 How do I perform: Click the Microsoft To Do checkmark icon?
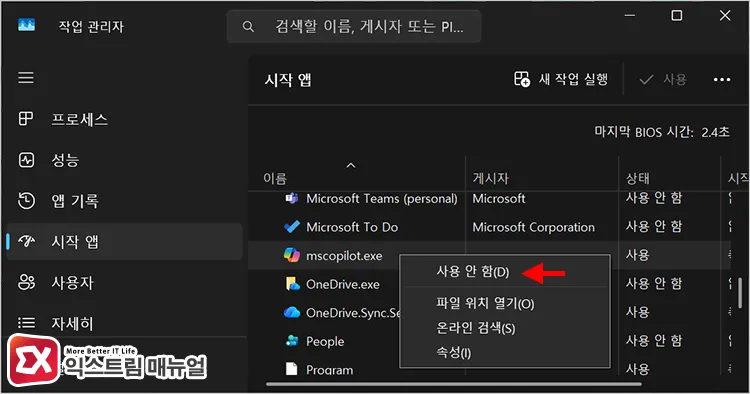tap(292, 227)
